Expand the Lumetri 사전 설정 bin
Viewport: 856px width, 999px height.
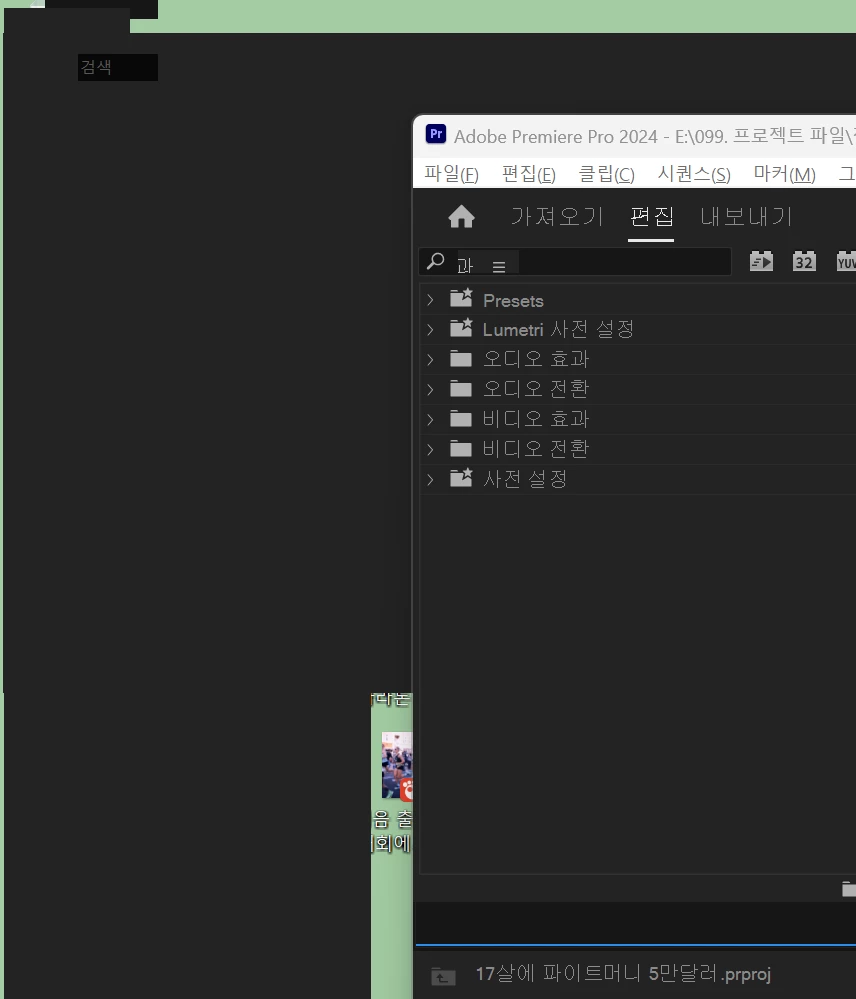431,329
